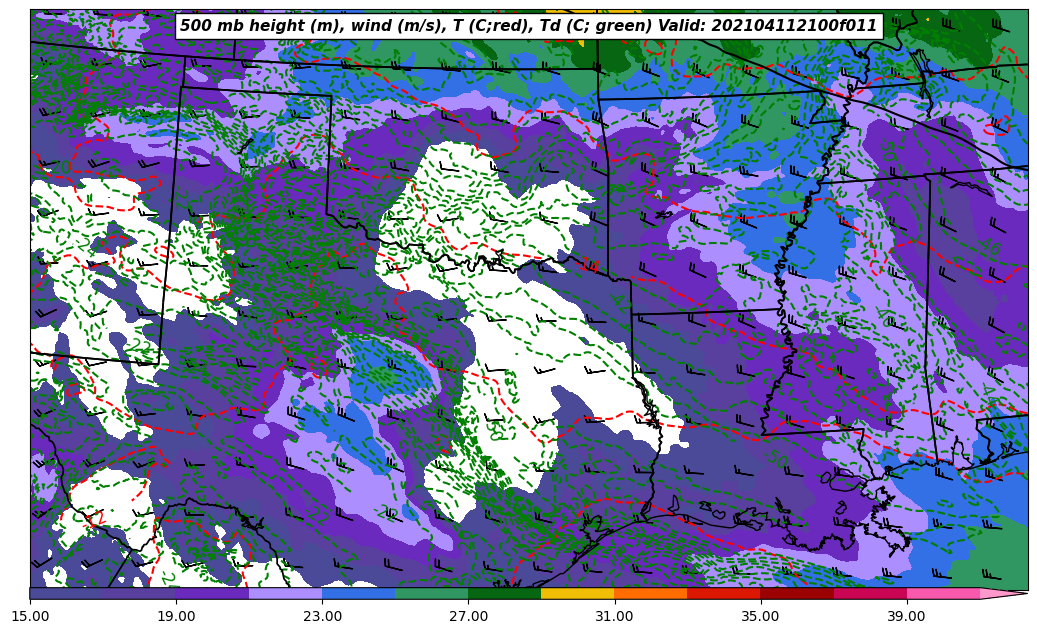Image resolution: width=1037 pixels, height=633 pixels.
Task: Click the 19.00 colorbar tick label
Action: pyautogui.click(x=176, y=617)
